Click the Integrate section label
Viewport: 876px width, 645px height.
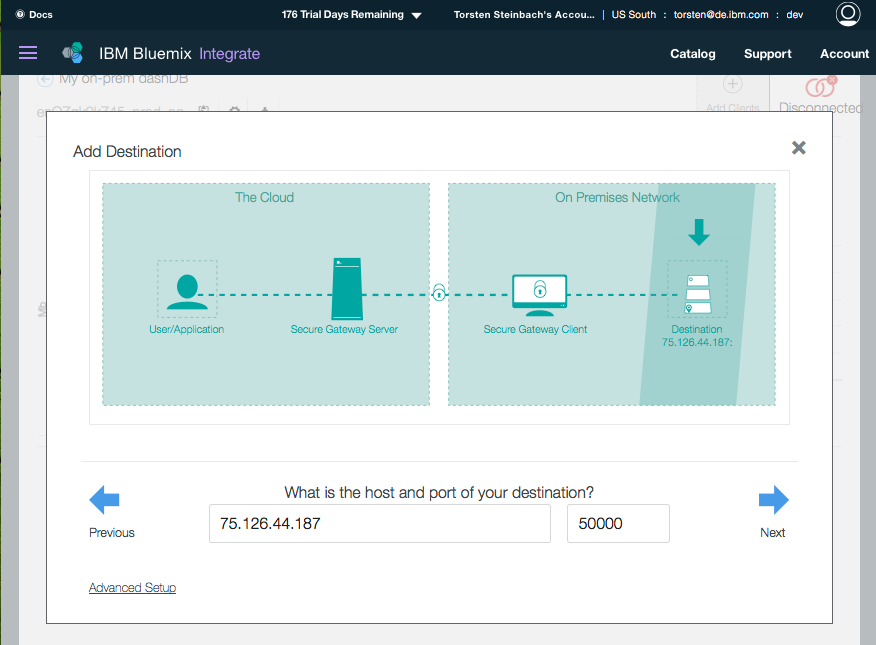pos(230,54)
